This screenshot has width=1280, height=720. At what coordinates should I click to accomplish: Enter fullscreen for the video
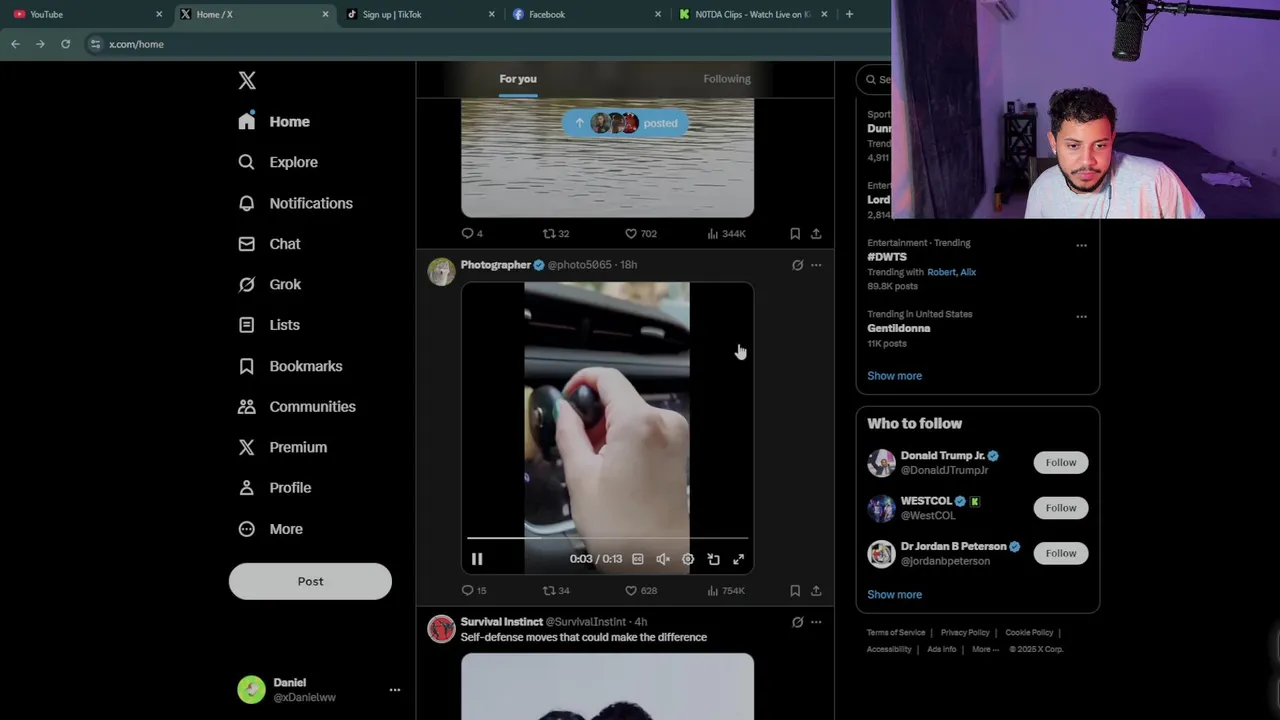click(738, 559)
